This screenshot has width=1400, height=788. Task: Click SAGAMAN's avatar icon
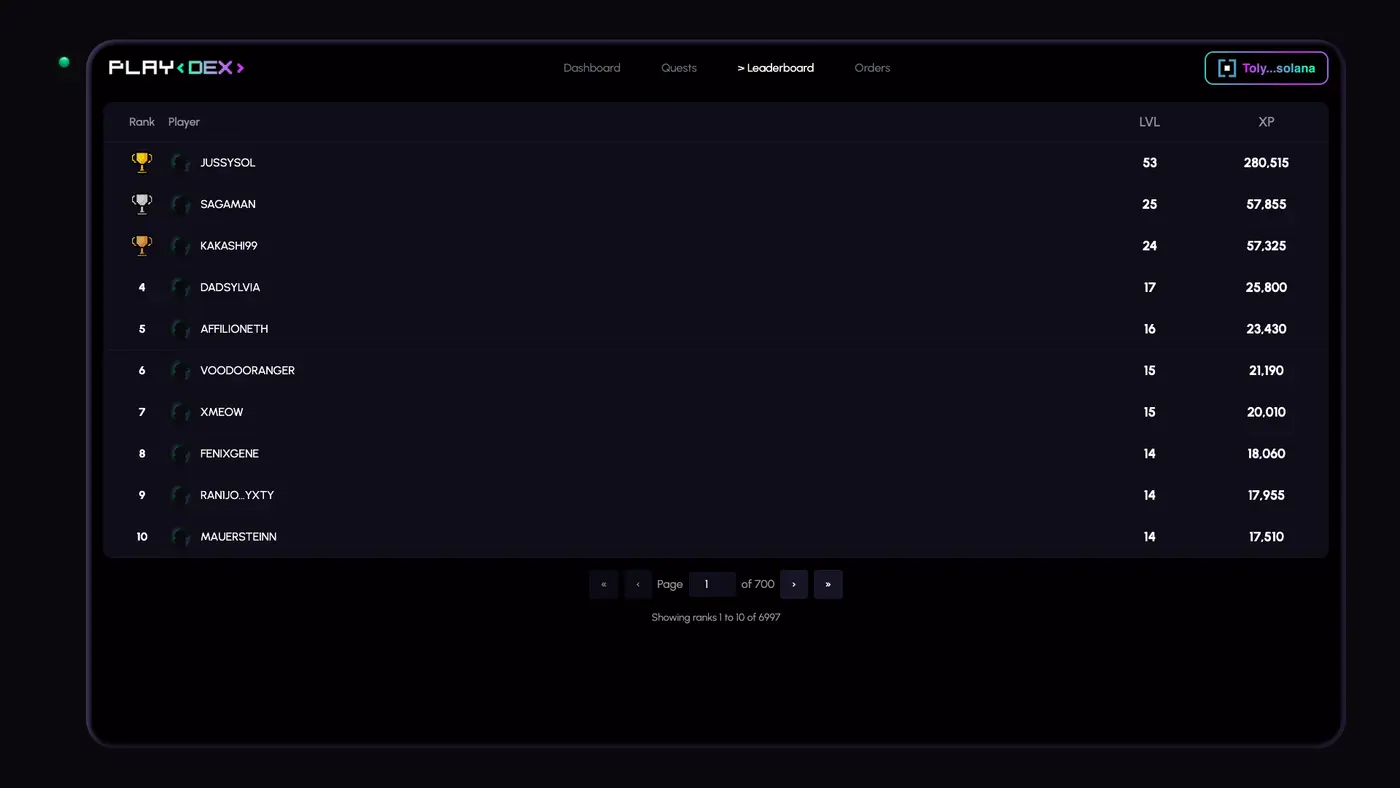[x=180, y=205]
